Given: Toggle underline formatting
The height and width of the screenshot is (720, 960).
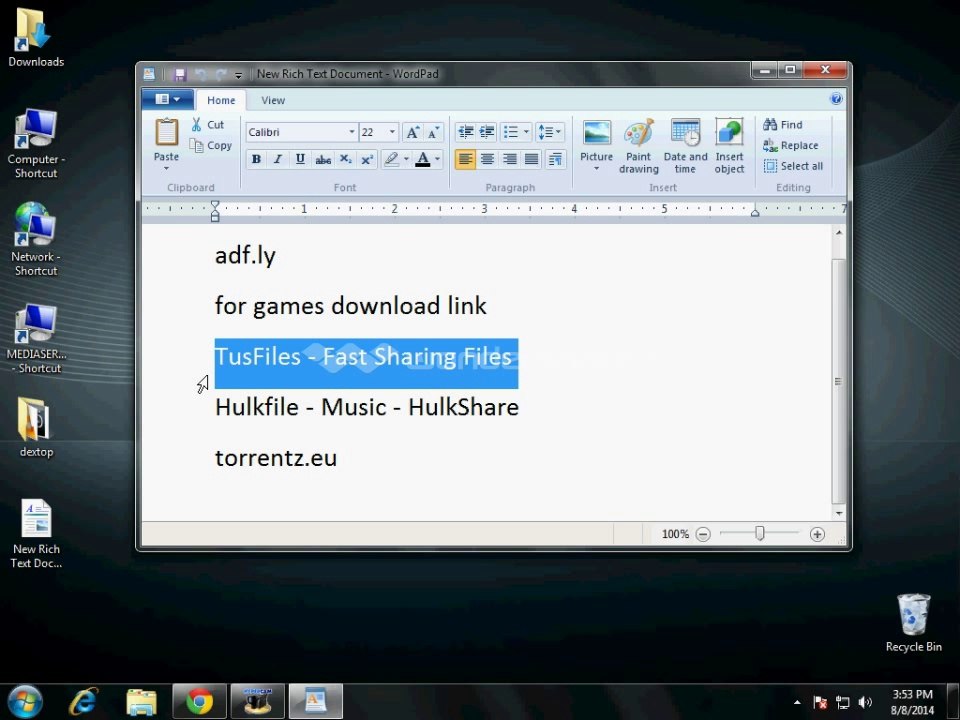Looking at the screenshot, I should tap(300, 159).
